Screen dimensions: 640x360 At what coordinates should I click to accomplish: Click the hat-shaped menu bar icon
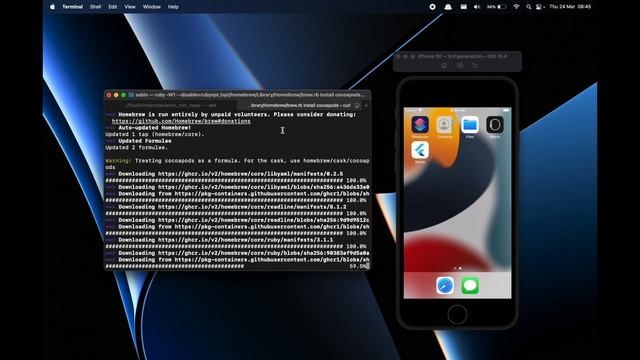448,7
